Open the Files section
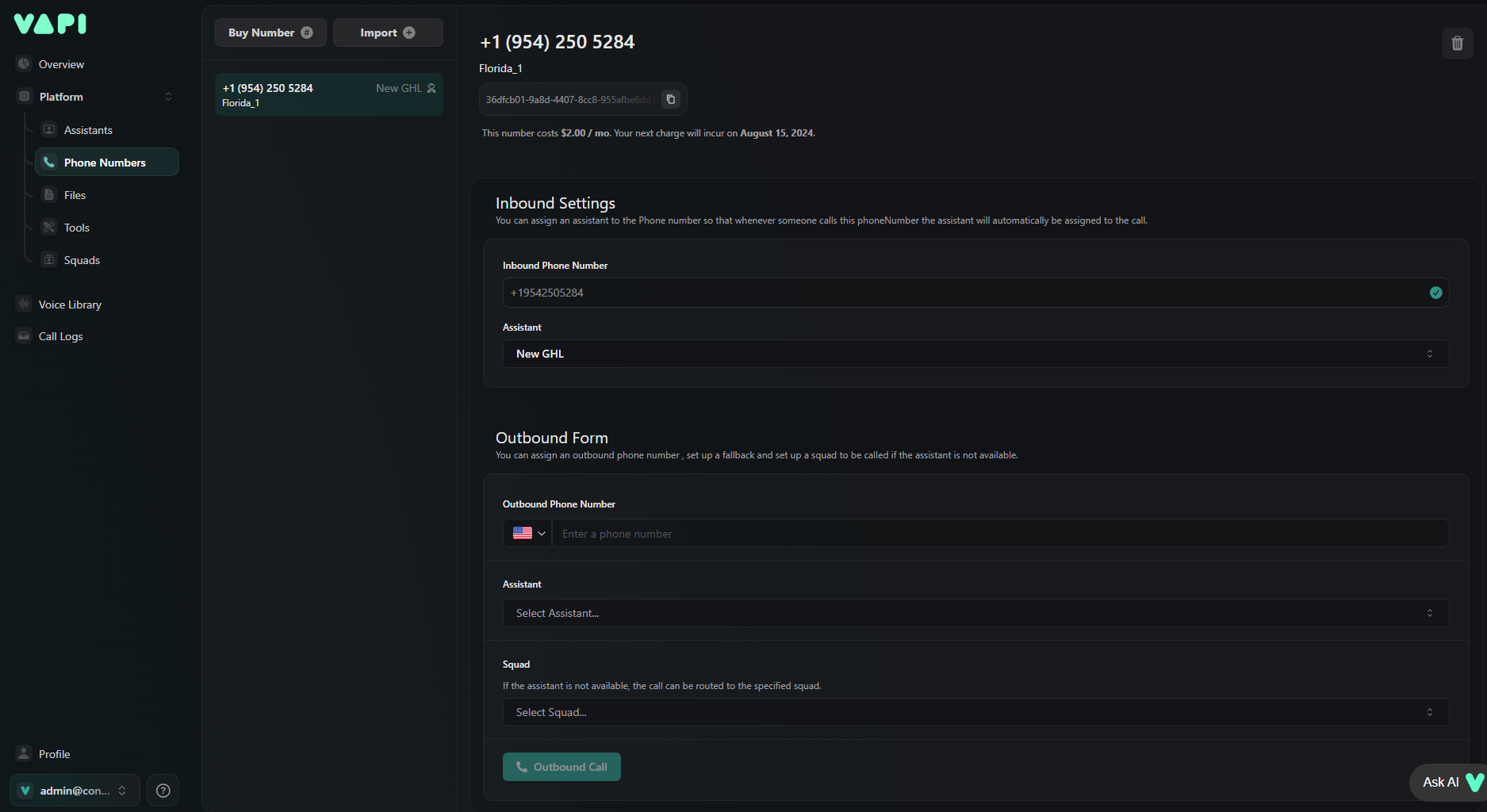The height and width of the screenshot is (812, 1487). (x=75, y=195)
